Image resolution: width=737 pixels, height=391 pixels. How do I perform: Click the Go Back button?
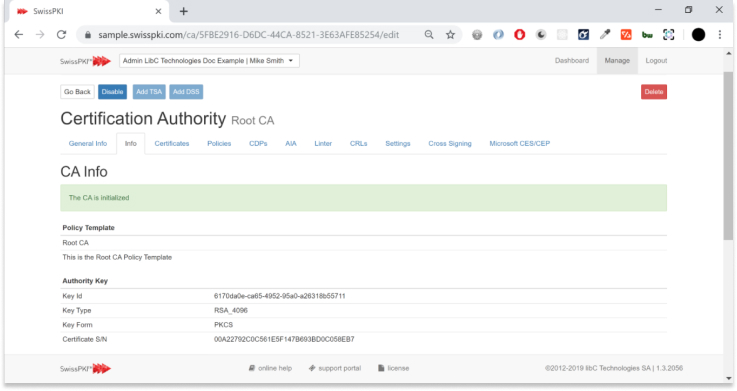(x=77, y=92)
